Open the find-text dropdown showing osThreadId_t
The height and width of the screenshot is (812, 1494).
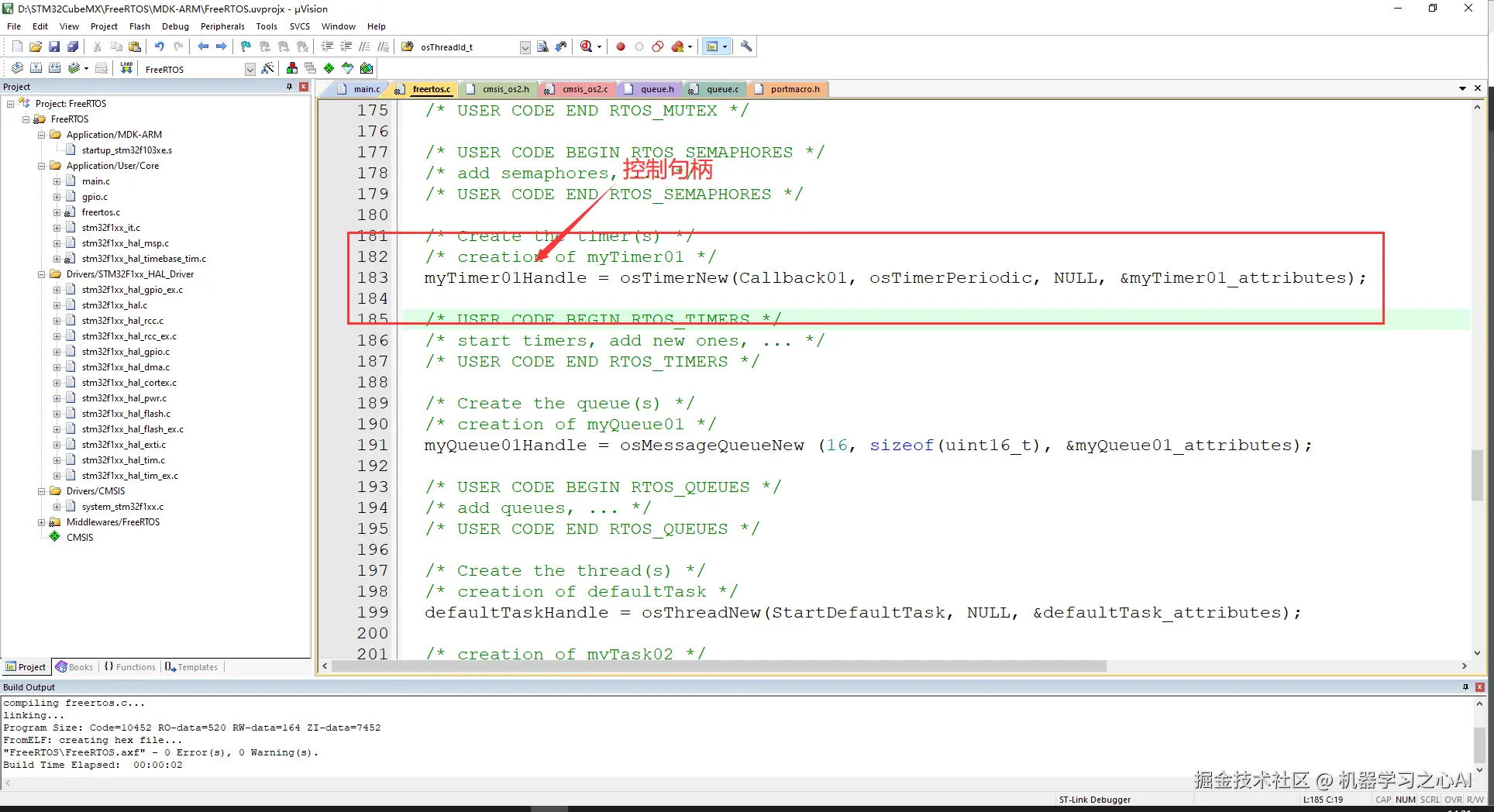[525, 47]
